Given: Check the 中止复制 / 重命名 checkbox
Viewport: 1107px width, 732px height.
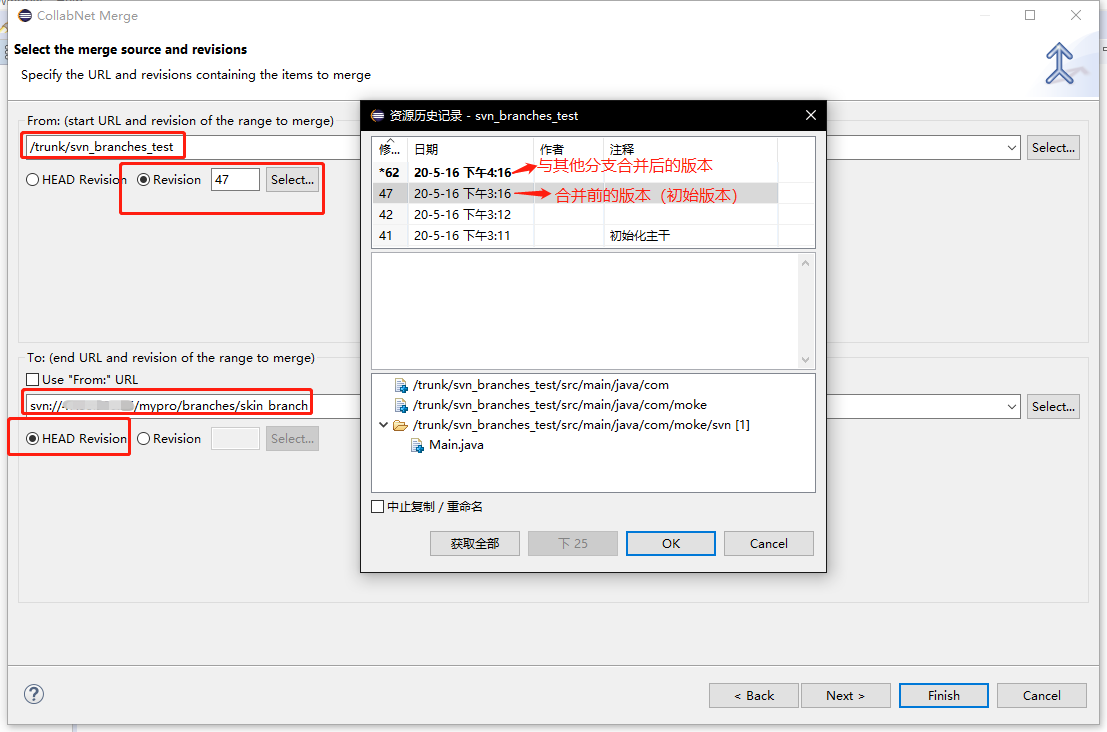Looking at the screenshot, I should [x=378, y=507].
